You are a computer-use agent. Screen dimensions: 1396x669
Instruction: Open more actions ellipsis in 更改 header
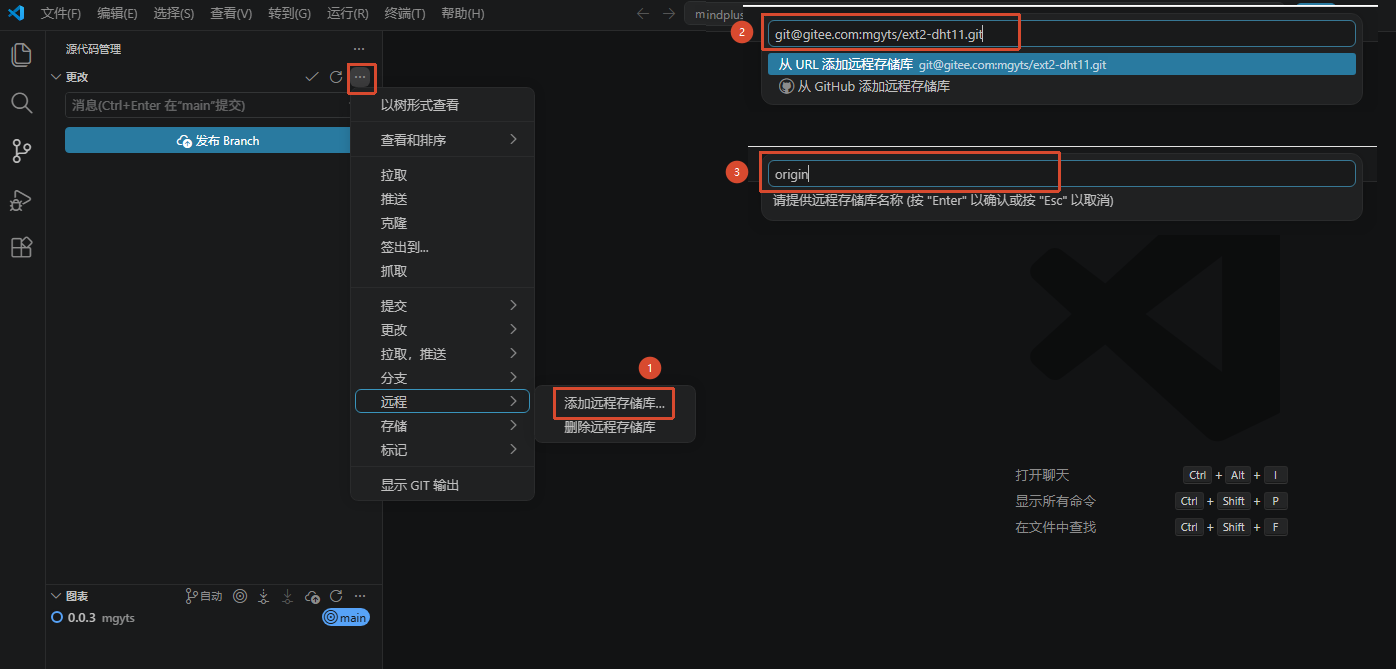(361, 77)
